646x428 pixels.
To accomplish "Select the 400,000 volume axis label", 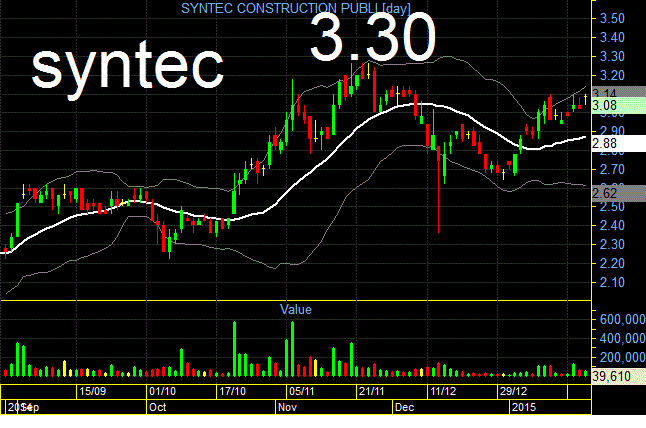I will pos(623,339).
